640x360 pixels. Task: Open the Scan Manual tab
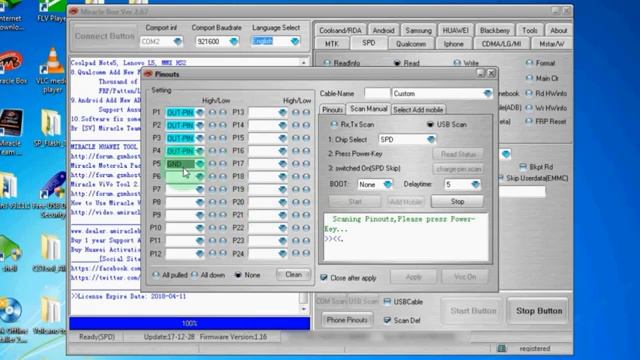point(369,109)
